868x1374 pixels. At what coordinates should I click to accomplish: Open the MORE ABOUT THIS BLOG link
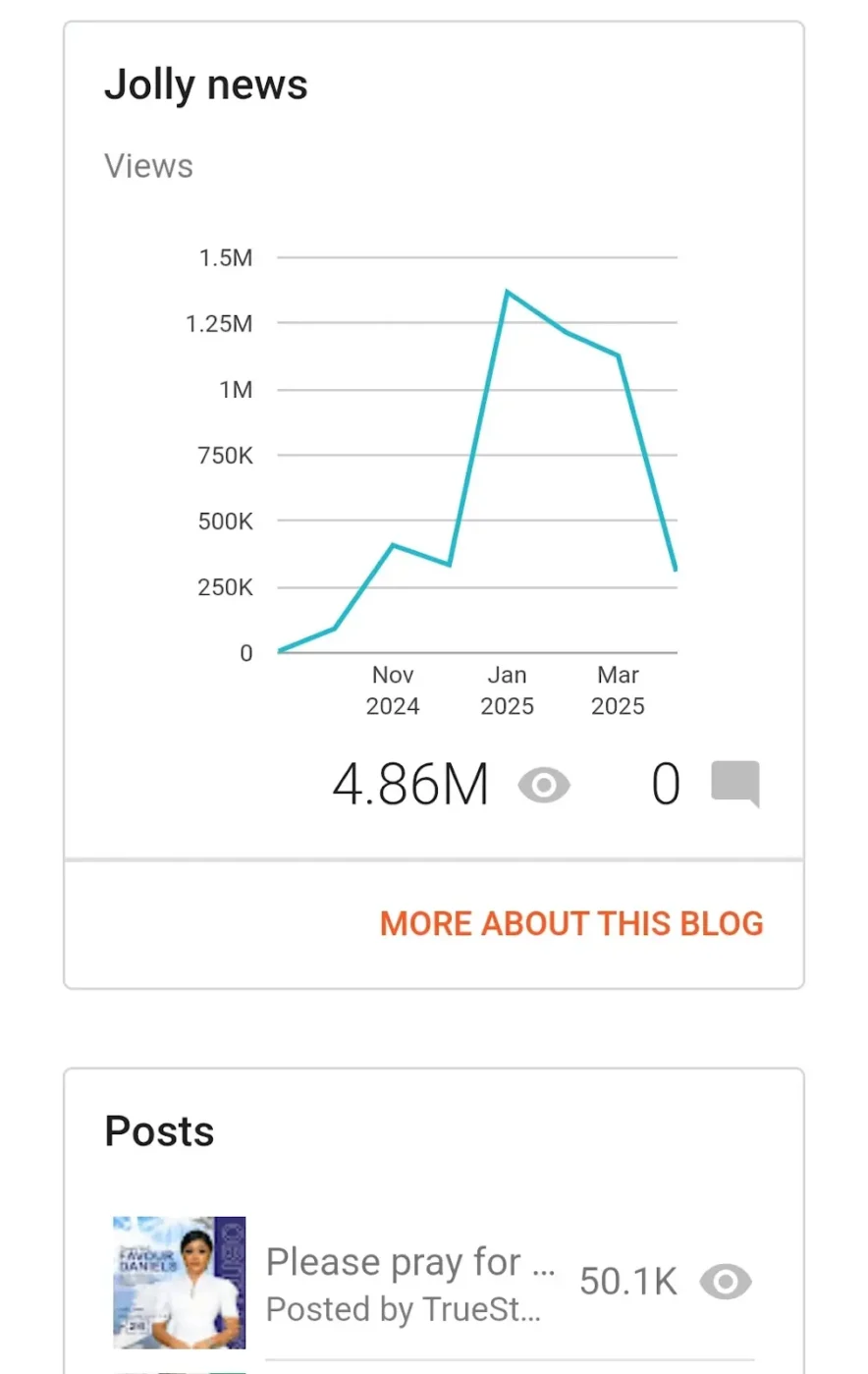coord(571,924)
